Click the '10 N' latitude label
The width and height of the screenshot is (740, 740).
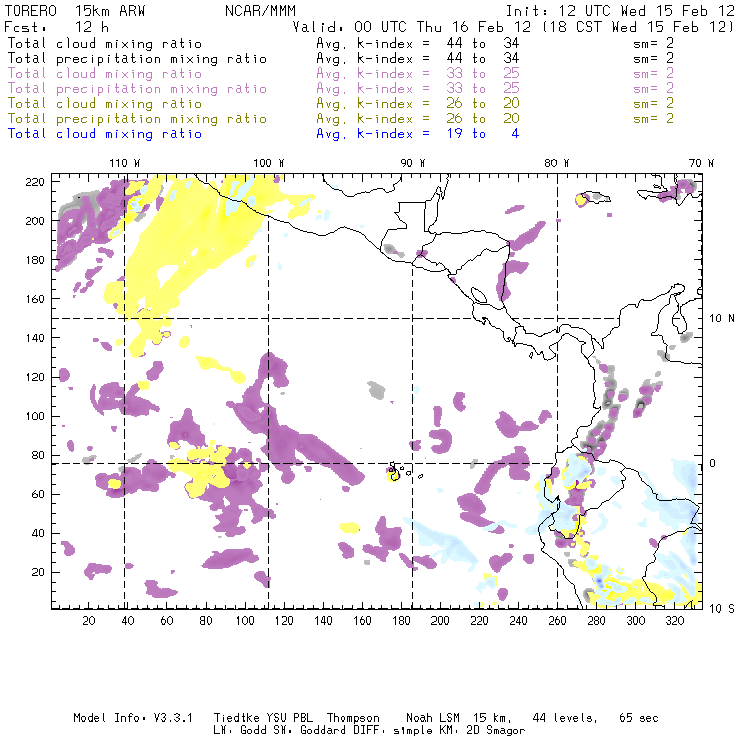722,319
